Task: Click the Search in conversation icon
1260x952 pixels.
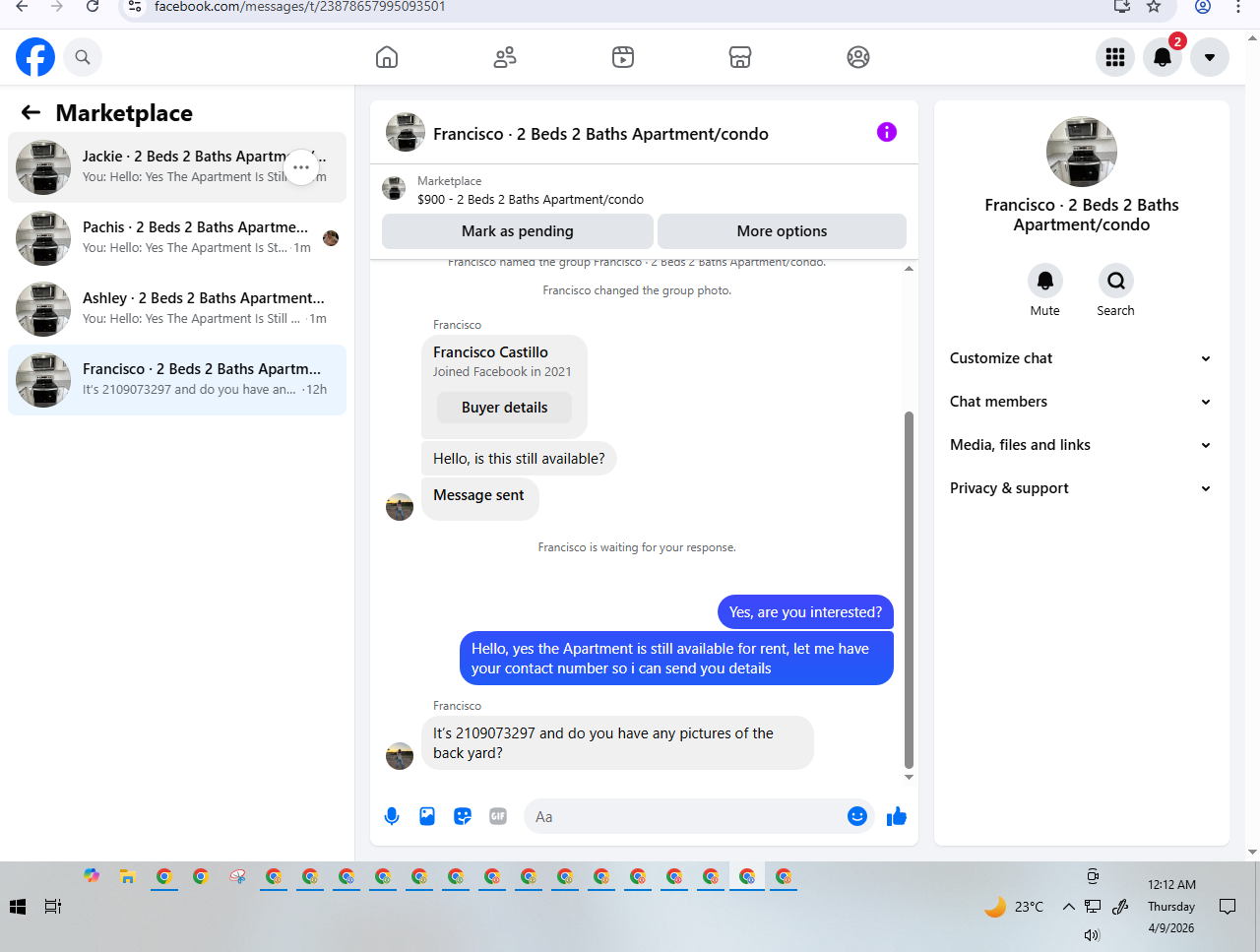Action: [x=1116, y=281]
